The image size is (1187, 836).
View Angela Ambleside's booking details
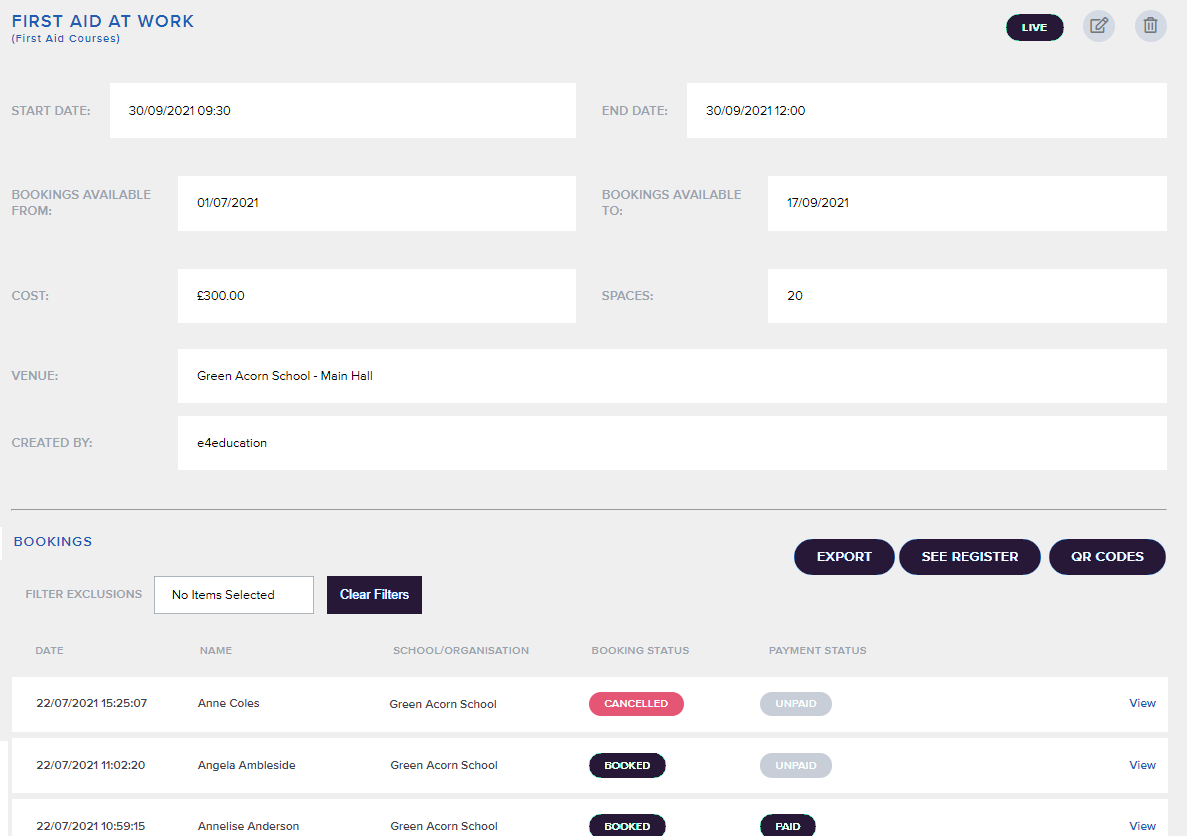coord(1142,765)
